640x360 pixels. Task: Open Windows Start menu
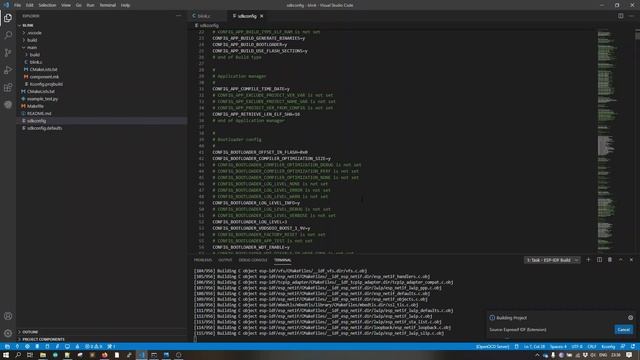pos(6,355)
